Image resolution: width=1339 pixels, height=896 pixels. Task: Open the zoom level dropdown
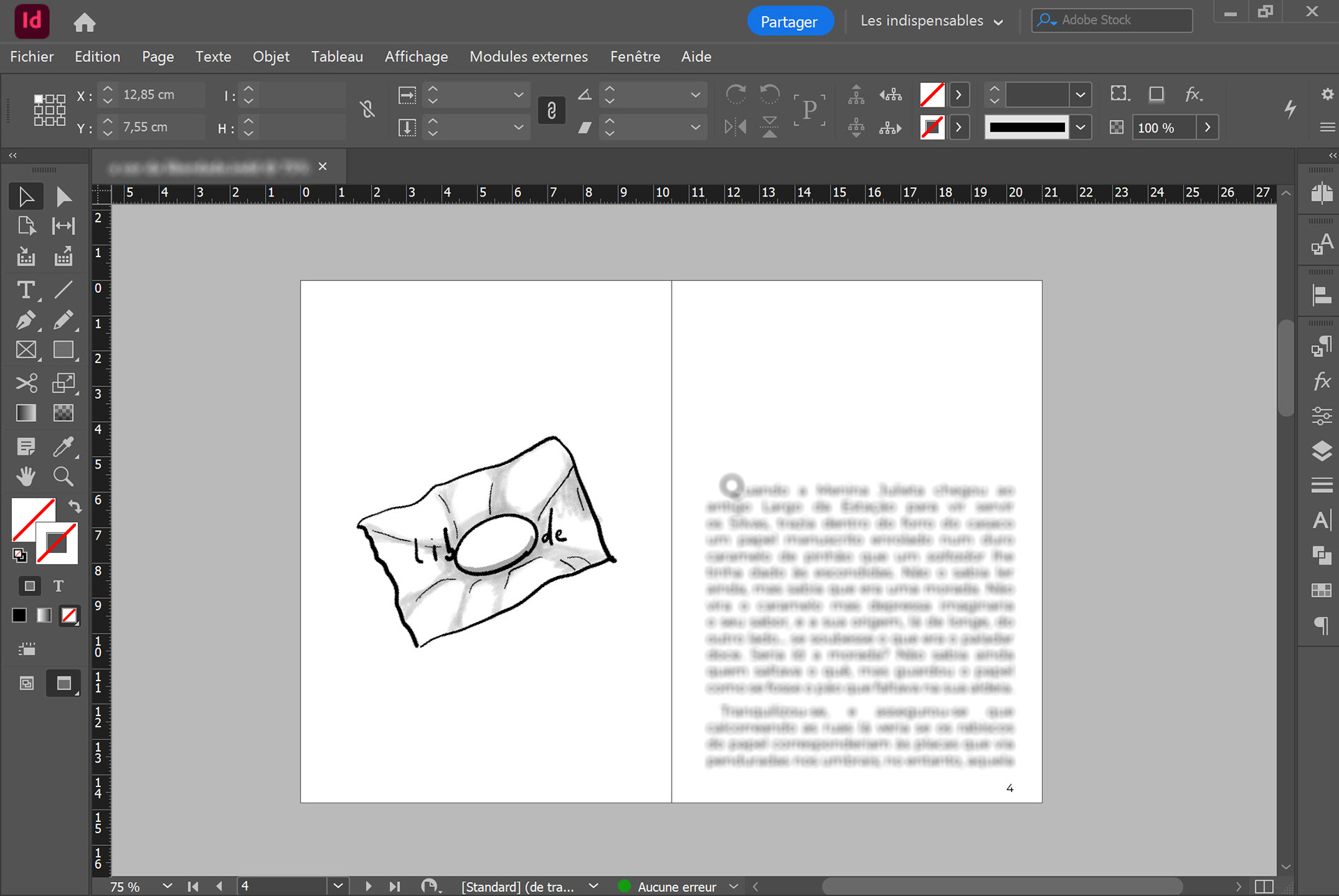167,886
